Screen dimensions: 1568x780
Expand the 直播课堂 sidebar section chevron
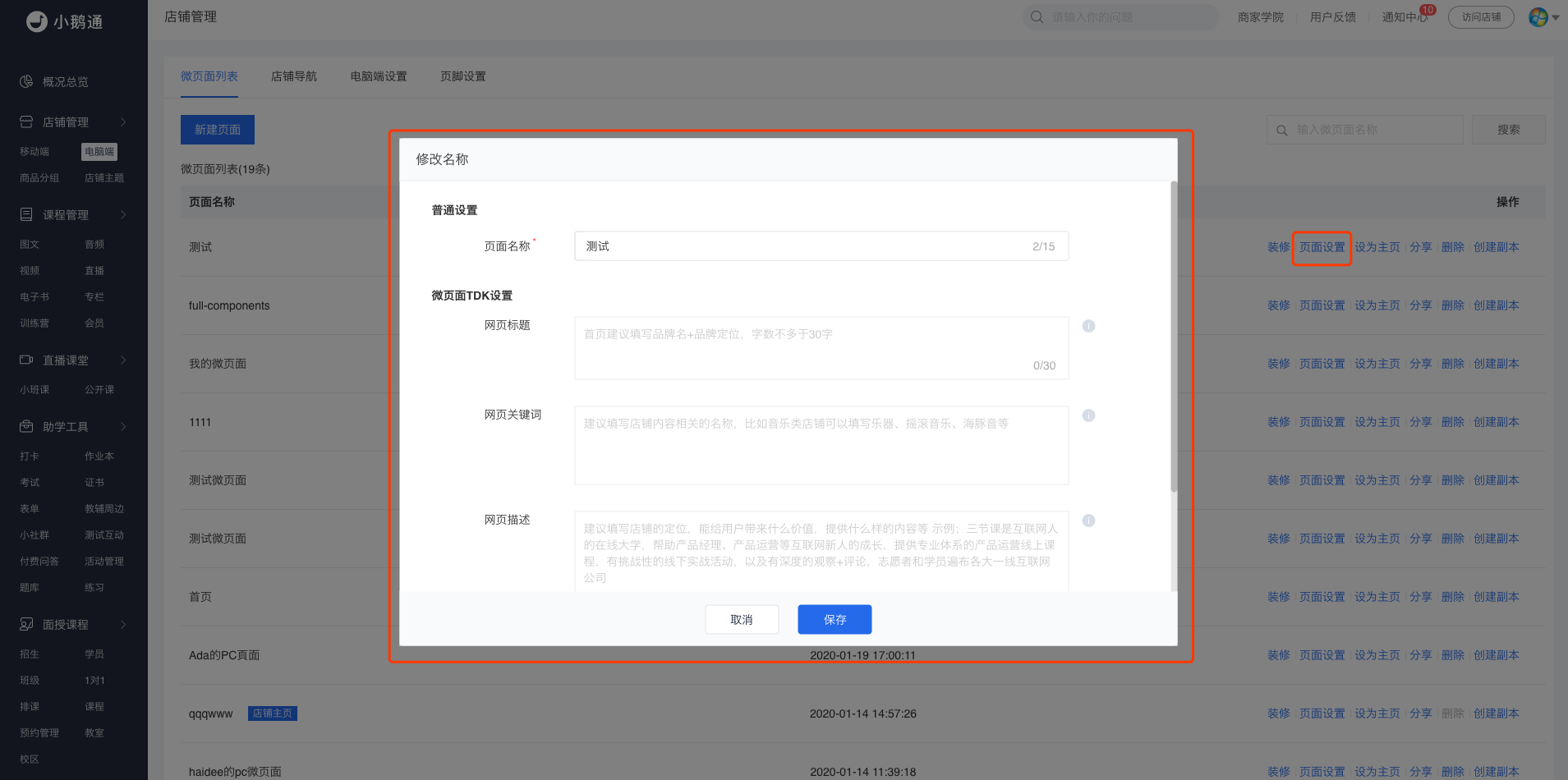point(123,360)
